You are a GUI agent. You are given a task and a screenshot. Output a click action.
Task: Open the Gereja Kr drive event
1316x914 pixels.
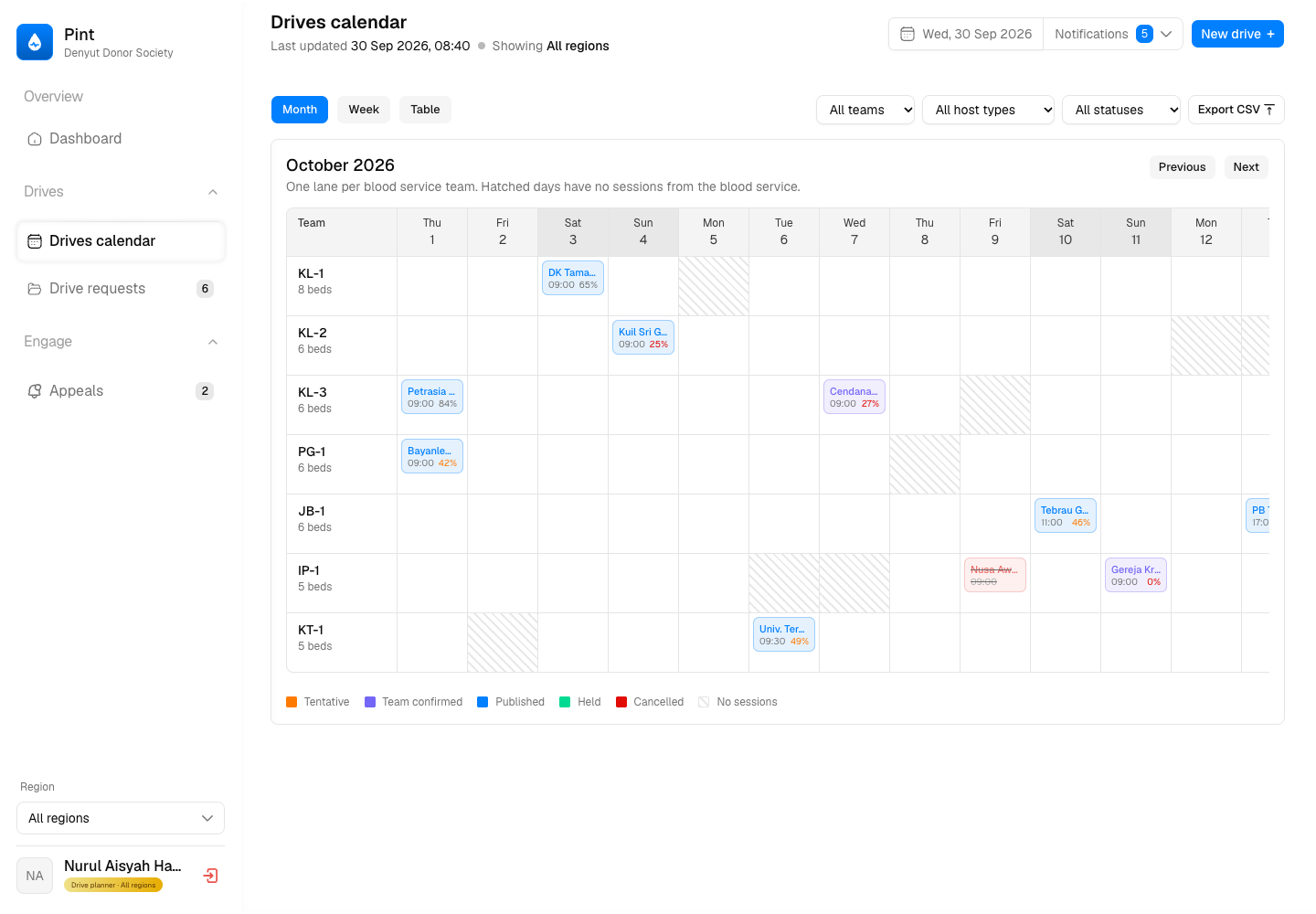tap(1136, 575)
